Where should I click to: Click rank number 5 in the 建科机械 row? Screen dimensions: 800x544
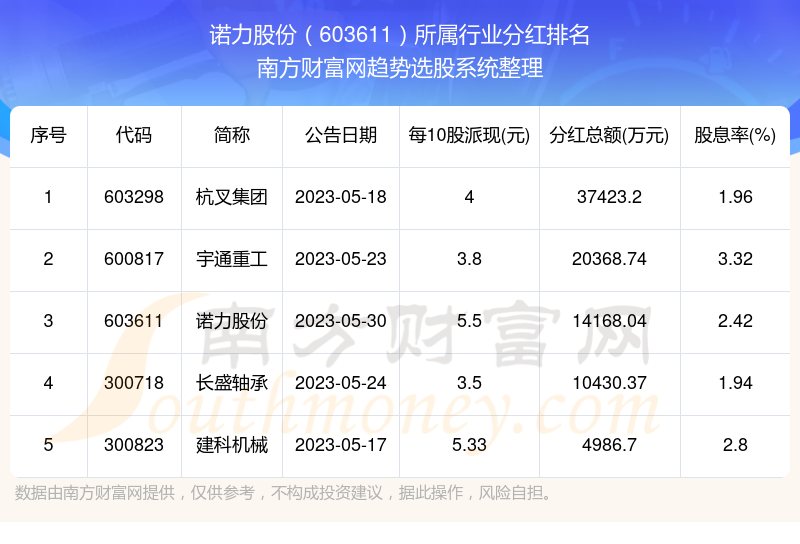coord(48,445)
